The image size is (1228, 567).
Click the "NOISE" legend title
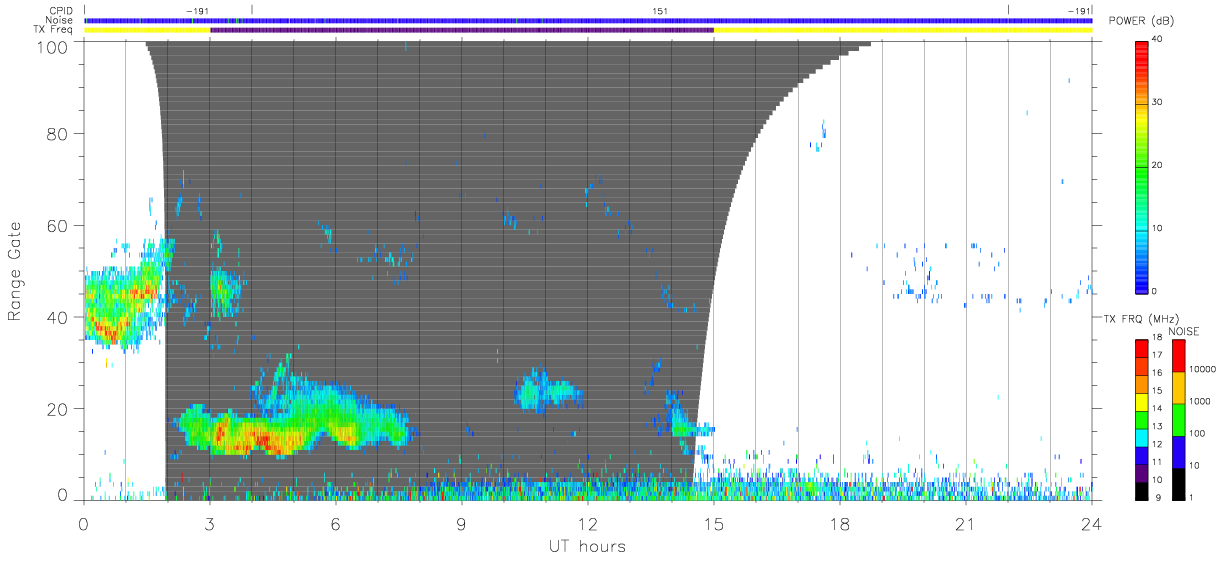click(1183, 331)
